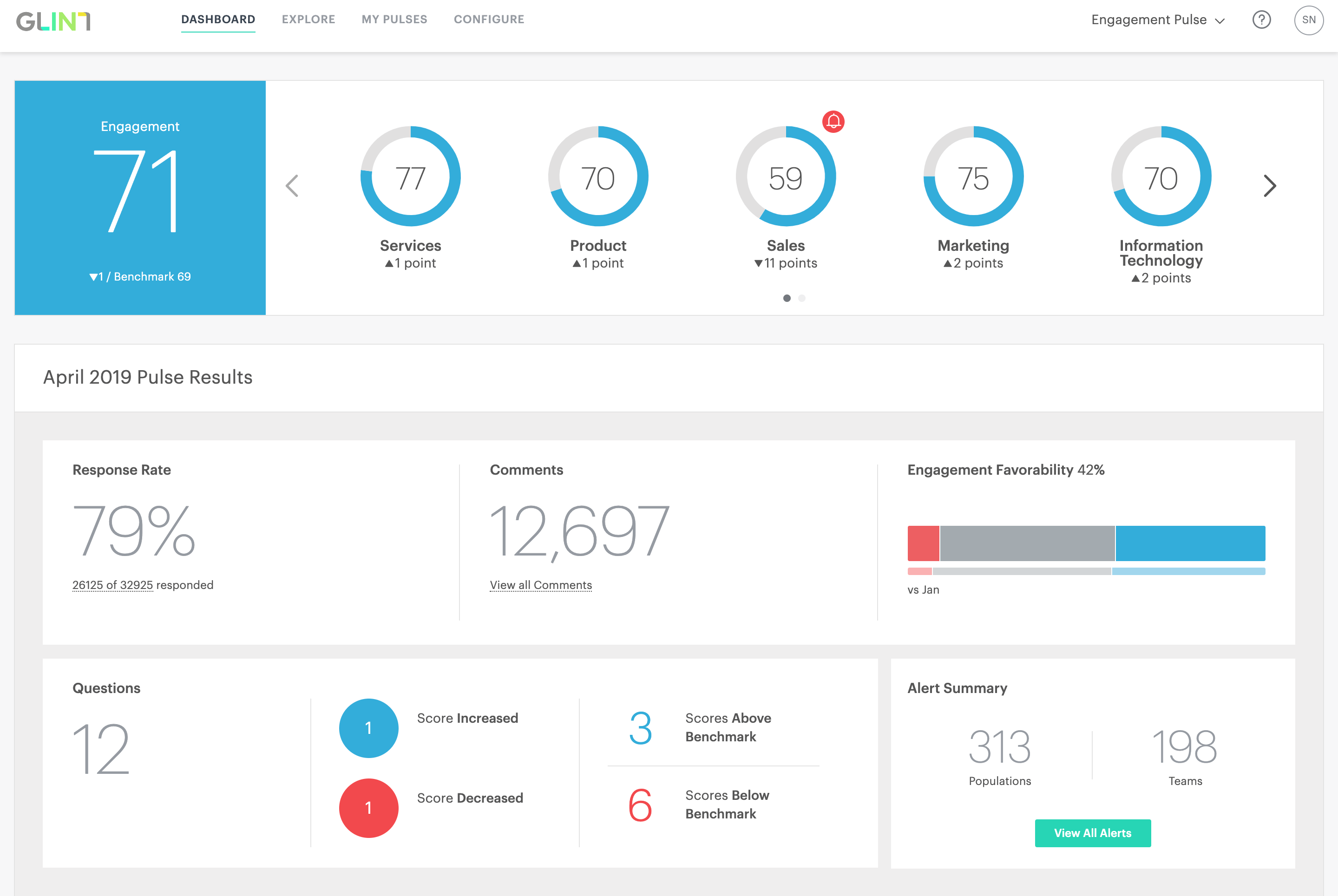
Task: Click the blue Engagement 71 score tile
Action: [x=140, y=198]
